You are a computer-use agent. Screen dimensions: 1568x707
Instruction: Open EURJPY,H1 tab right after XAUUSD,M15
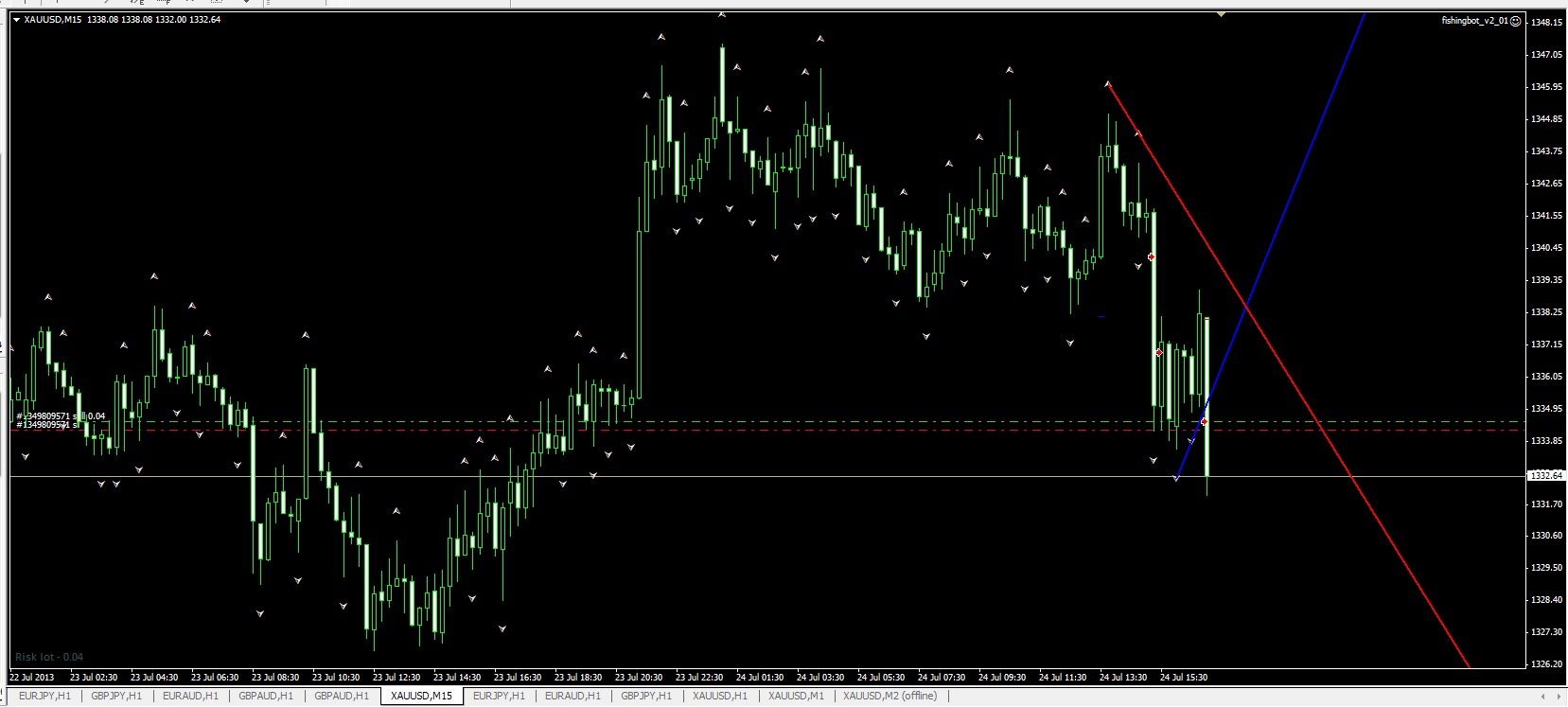(499, 696)
